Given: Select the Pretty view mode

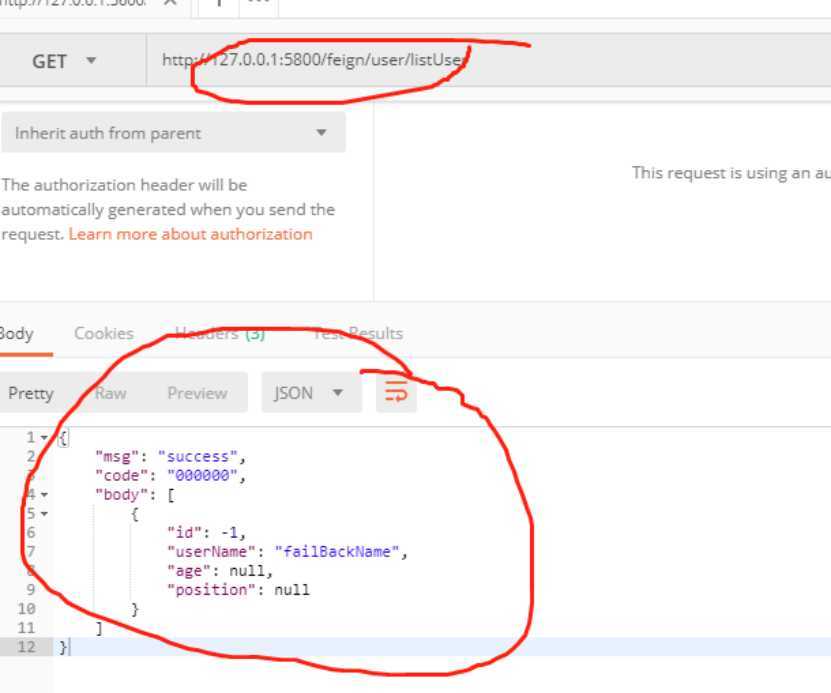Looking at the screenshot, I should coord(31,393).
